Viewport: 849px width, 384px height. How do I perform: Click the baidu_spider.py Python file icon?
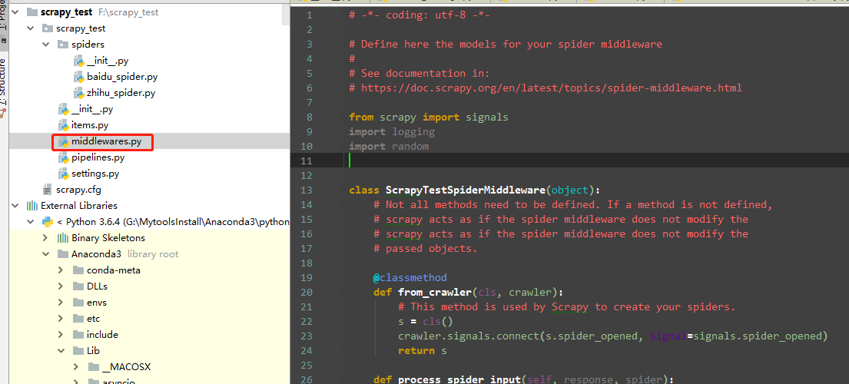(79, 77)
